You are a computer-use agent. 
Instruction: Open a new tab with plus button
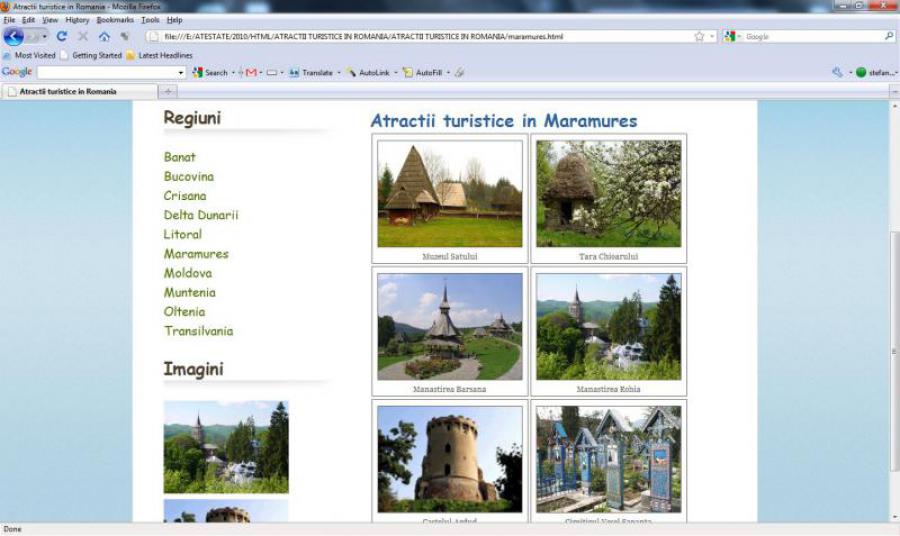click(x=168, y=91)
